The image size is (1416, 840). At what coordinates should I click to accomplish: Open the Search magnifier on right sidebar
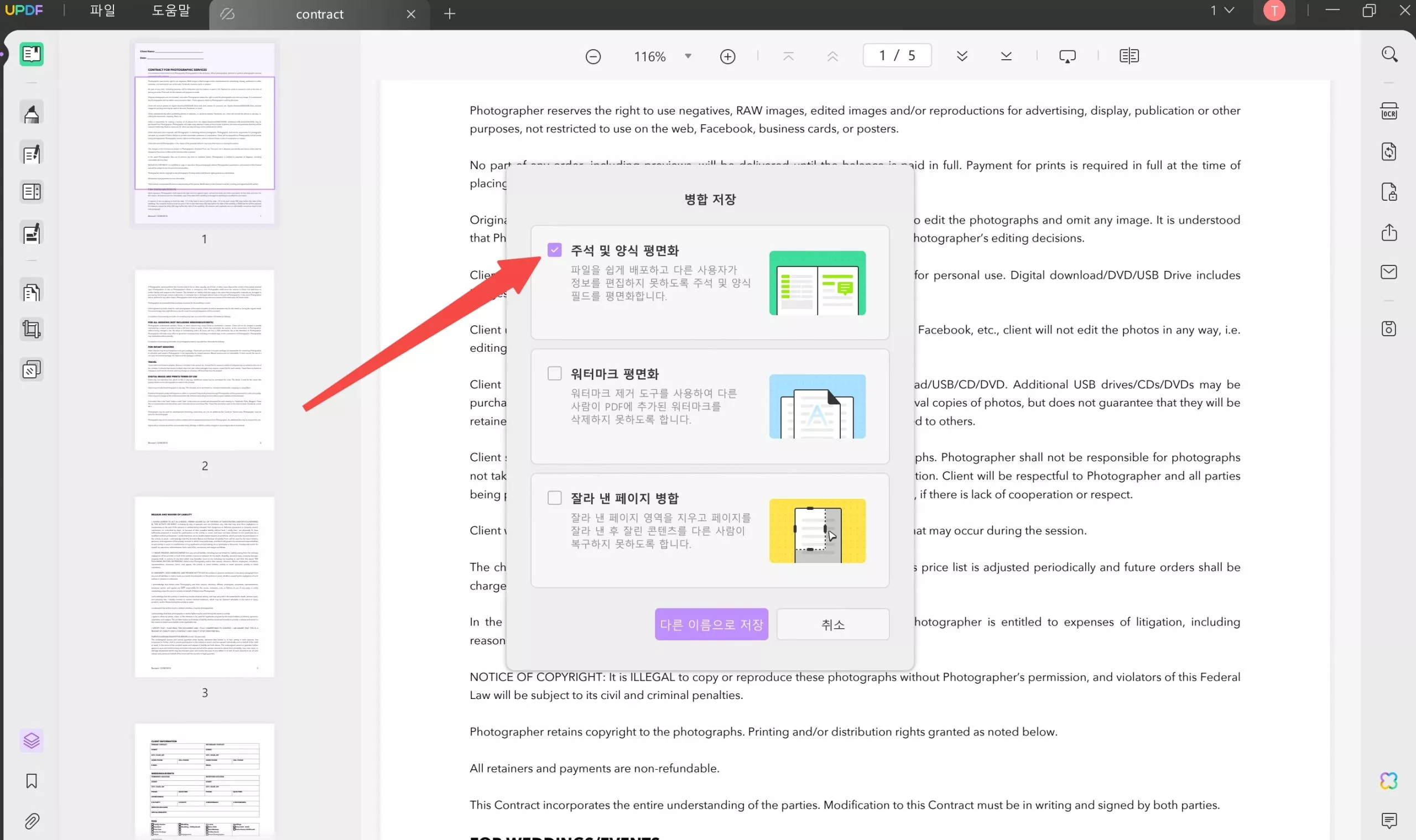(1389, 54)
